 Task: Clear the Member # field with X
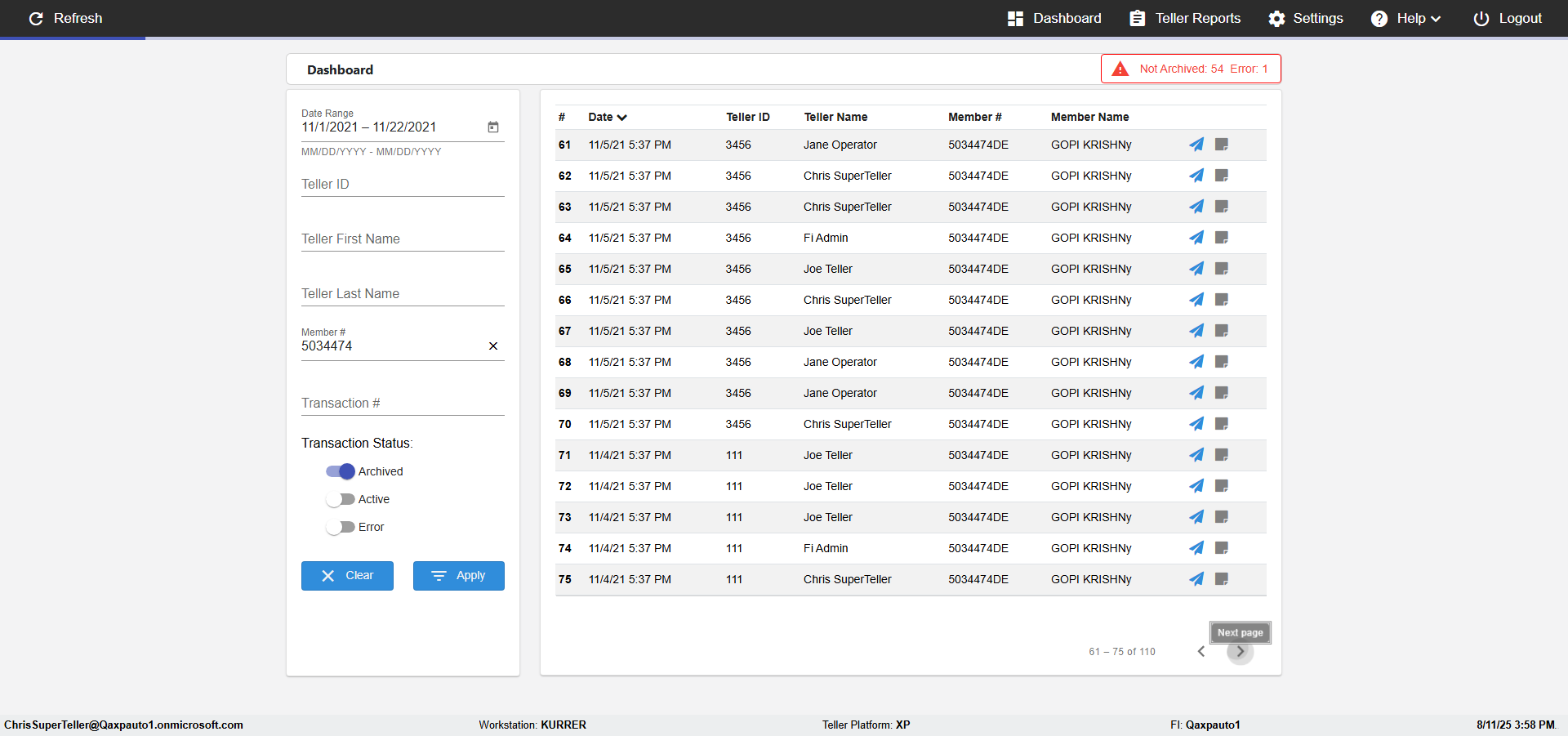point(493,346)
